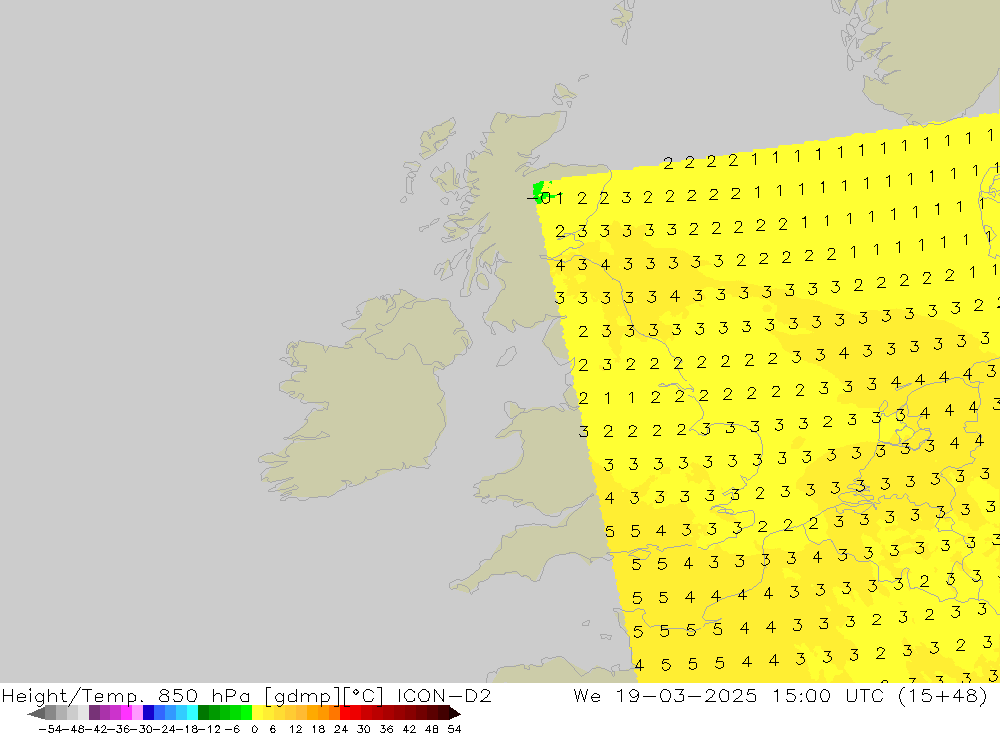Click the 'We 19-03-2025' date text
This screenshot has height=733, width=1000.
point(665,695)
